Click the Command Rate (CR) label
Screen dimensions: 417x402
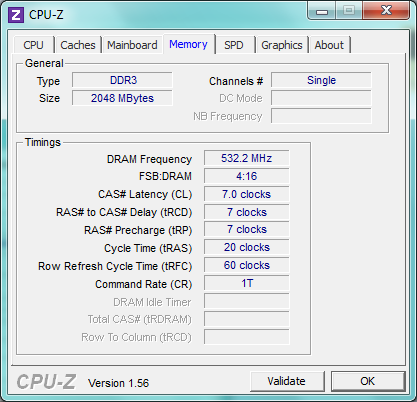click(x=144, y=284)
